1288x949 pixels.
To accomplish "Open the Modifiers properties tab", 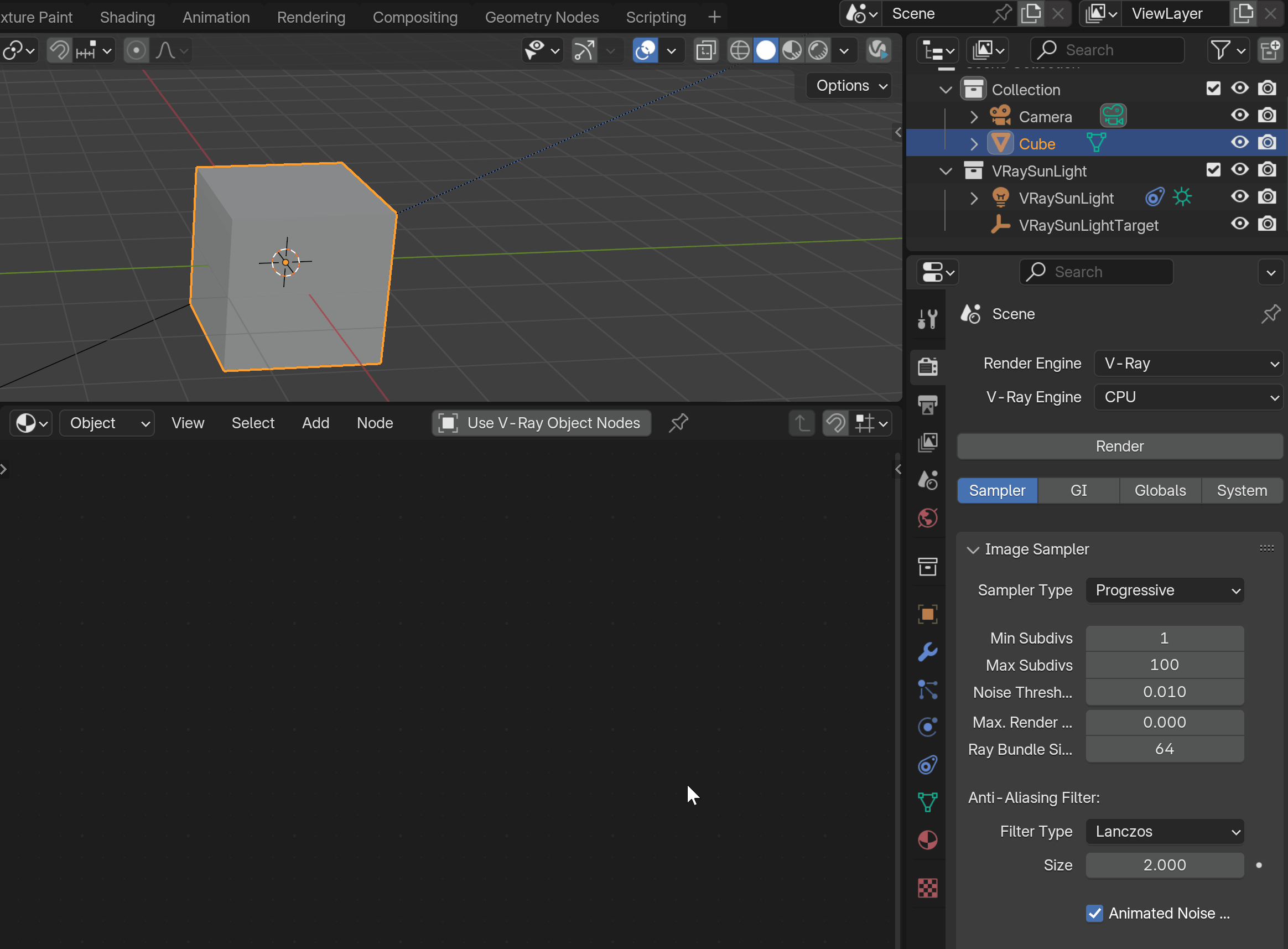I will click(927, 652).
